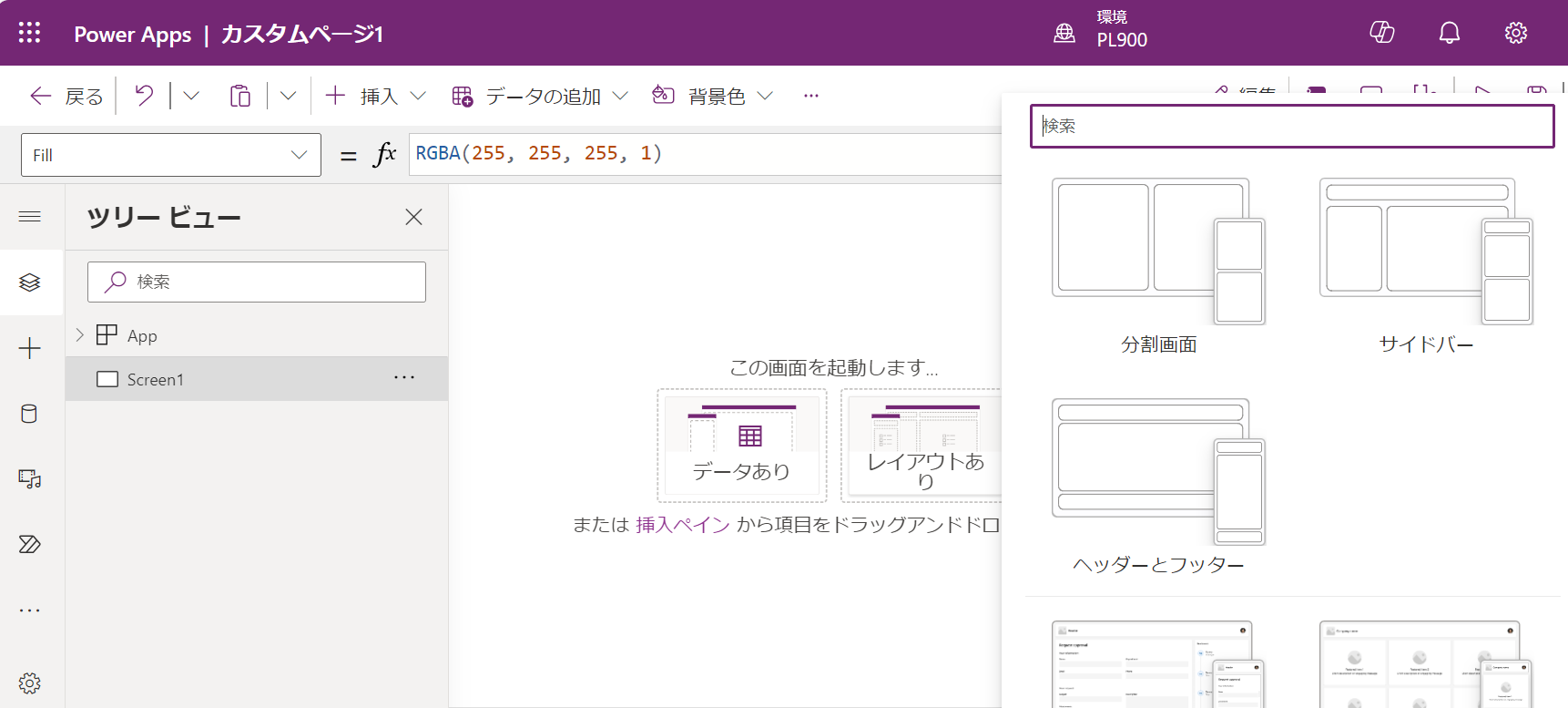This screenshot has width=1568, height=708.
Task: Open the Power Automate icon in sidebar
Action: coord(30,545)
